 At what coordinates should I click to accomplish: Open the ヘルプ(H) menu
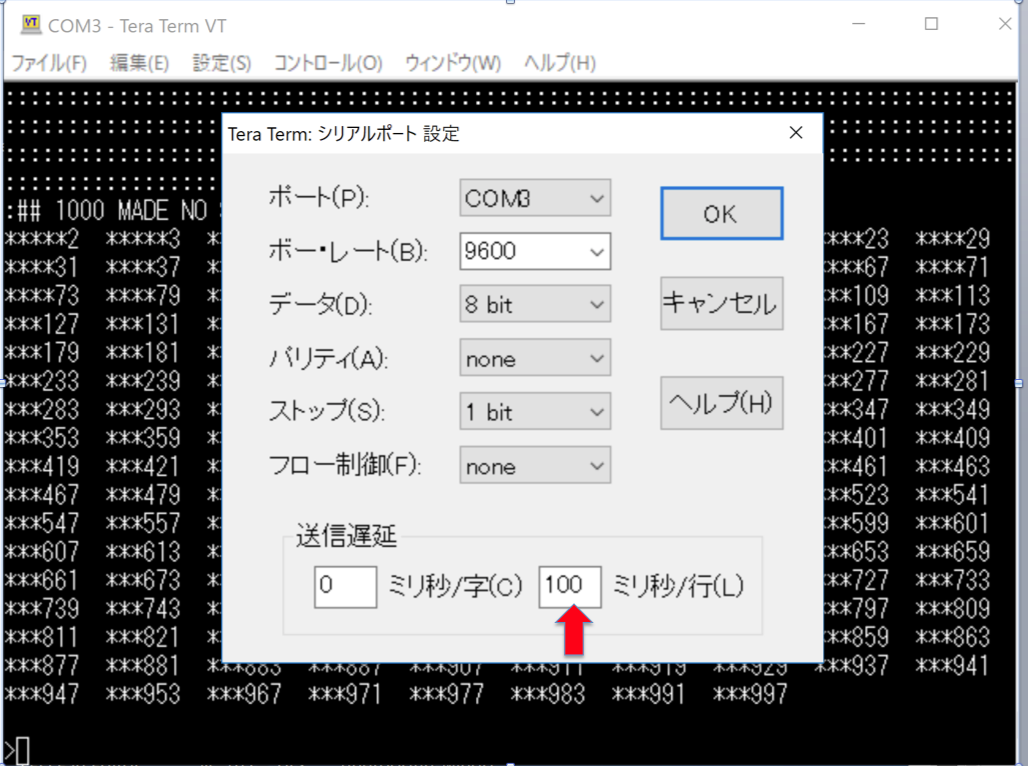[x=560, y=62]
